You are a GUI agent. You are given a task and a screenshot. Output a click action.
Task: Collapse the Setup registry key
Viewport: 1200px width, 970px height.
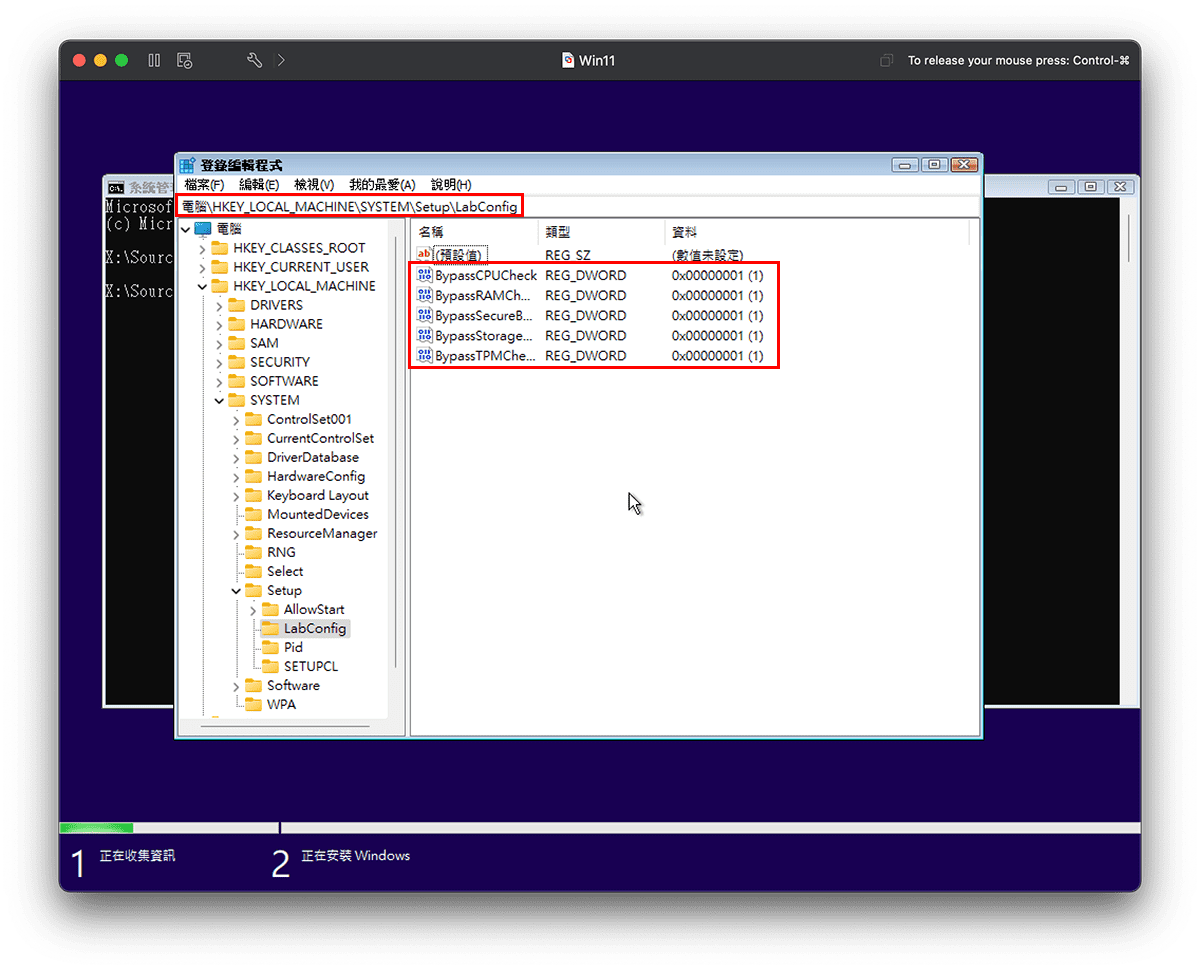click(234, 590)
